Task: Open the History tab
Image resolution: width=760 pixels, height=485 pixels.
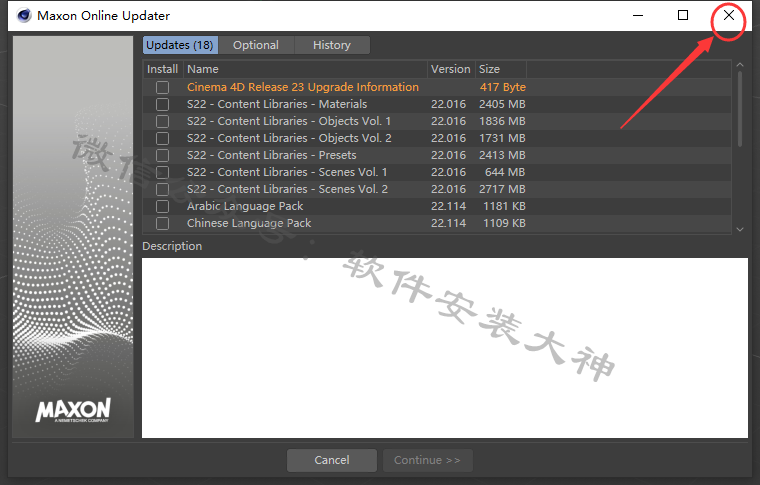Action: pos(332,45)
